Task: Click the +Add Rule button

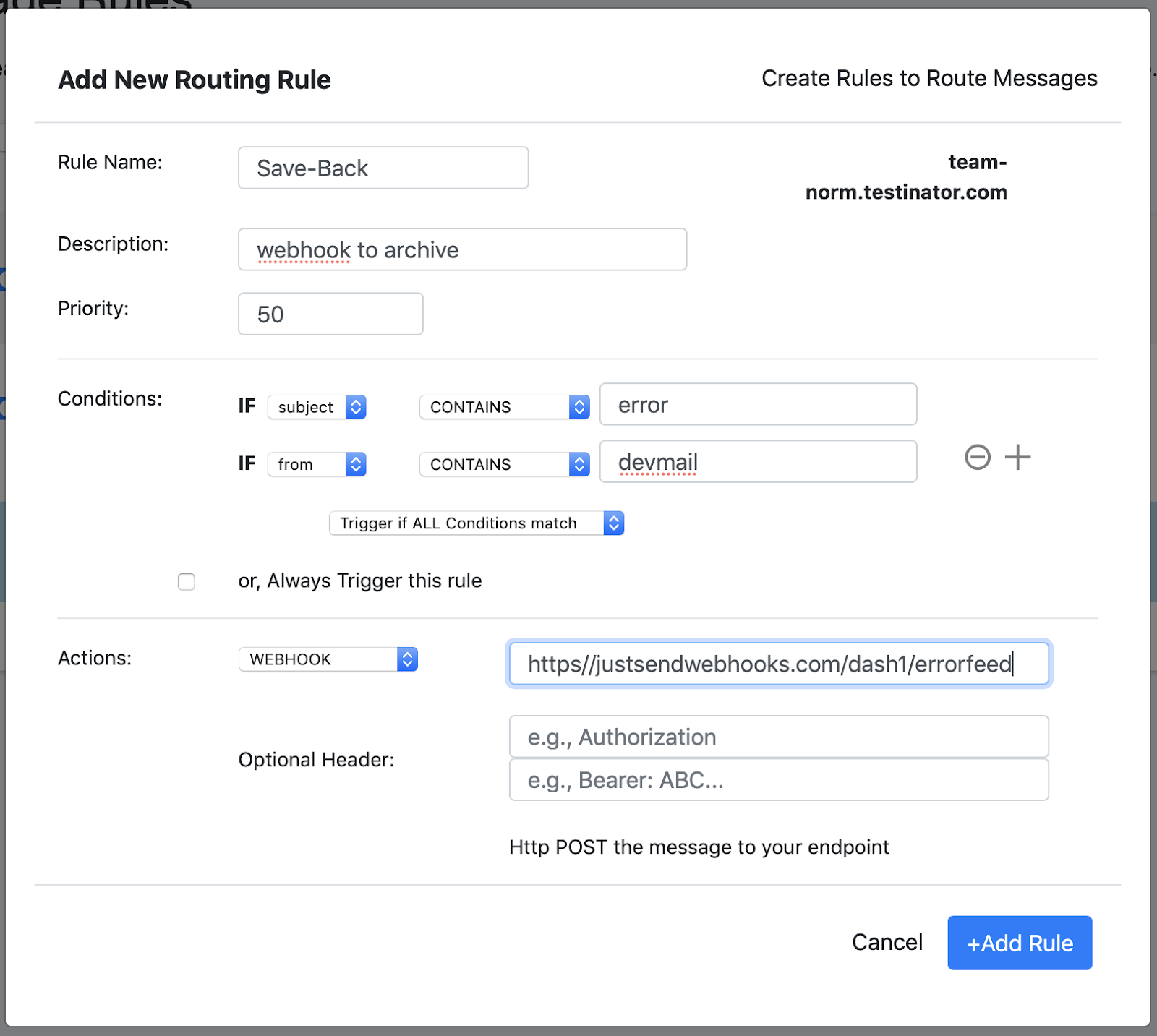Action: point(1020,943)
